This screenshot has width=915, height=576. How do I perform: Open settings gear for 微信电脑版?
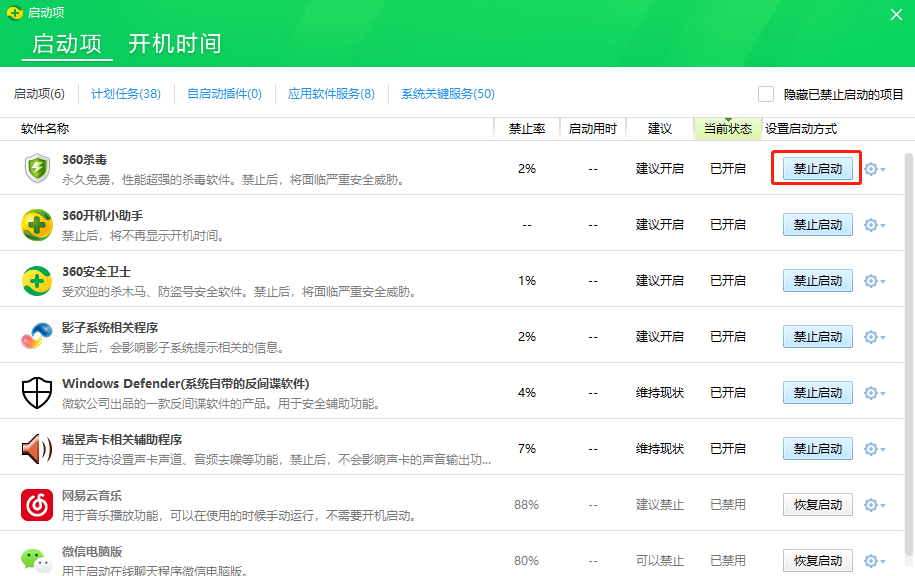point(874,561)
